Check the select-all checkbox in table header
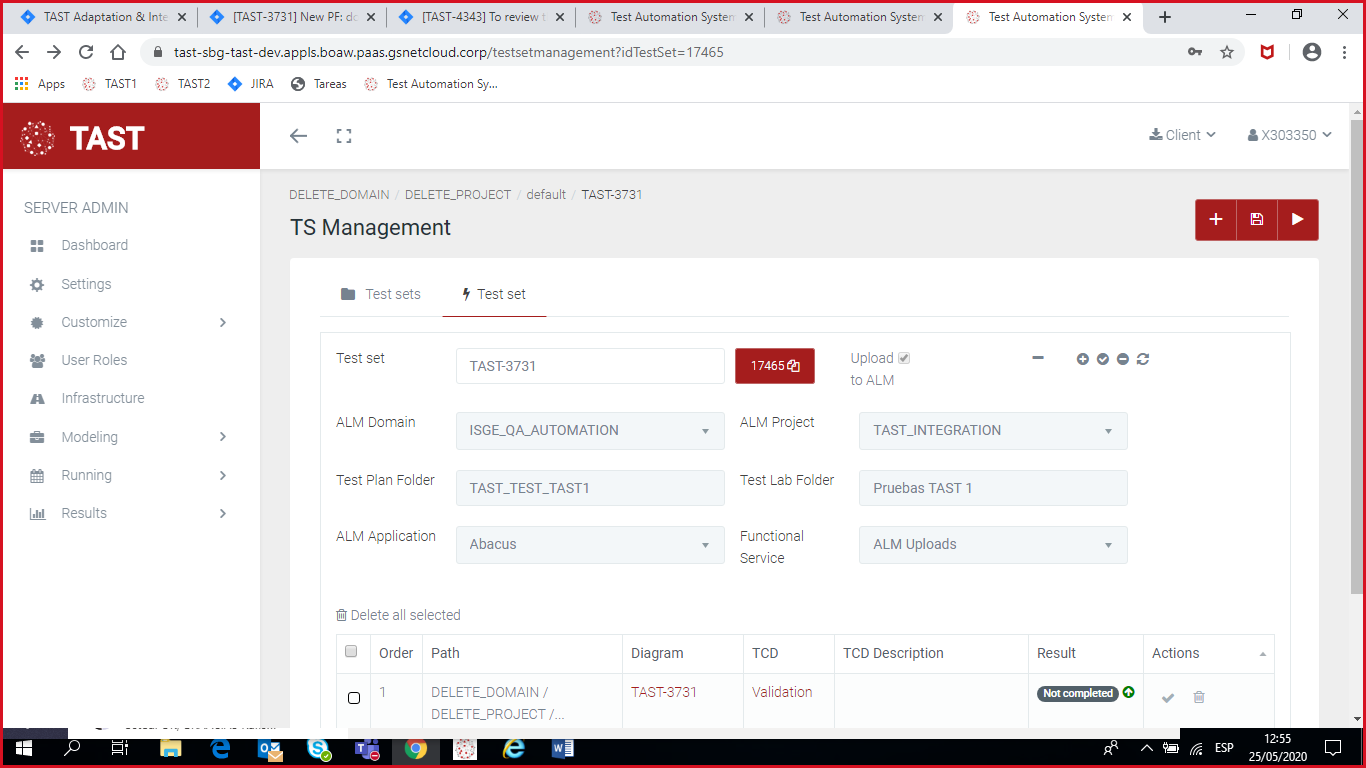Image resolution: width=1366 pixels, height=768 pixels. pyautogui.click(x=351, y=652)
